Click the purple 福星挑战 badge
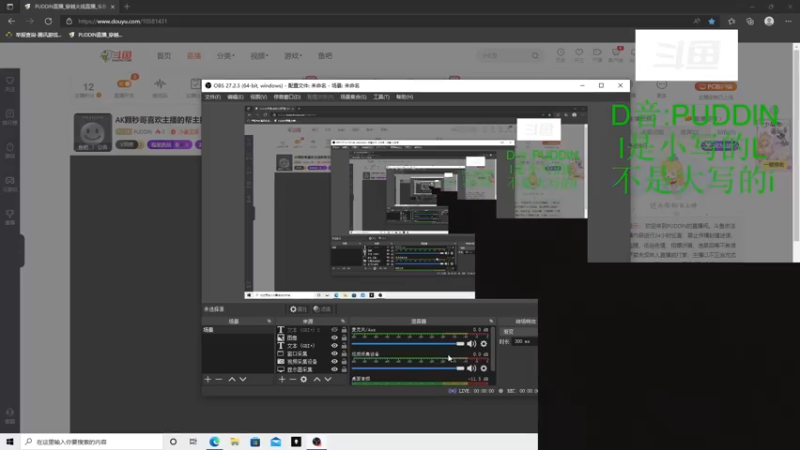The height and width of the screenshot is (450, 800). point(170,145)
